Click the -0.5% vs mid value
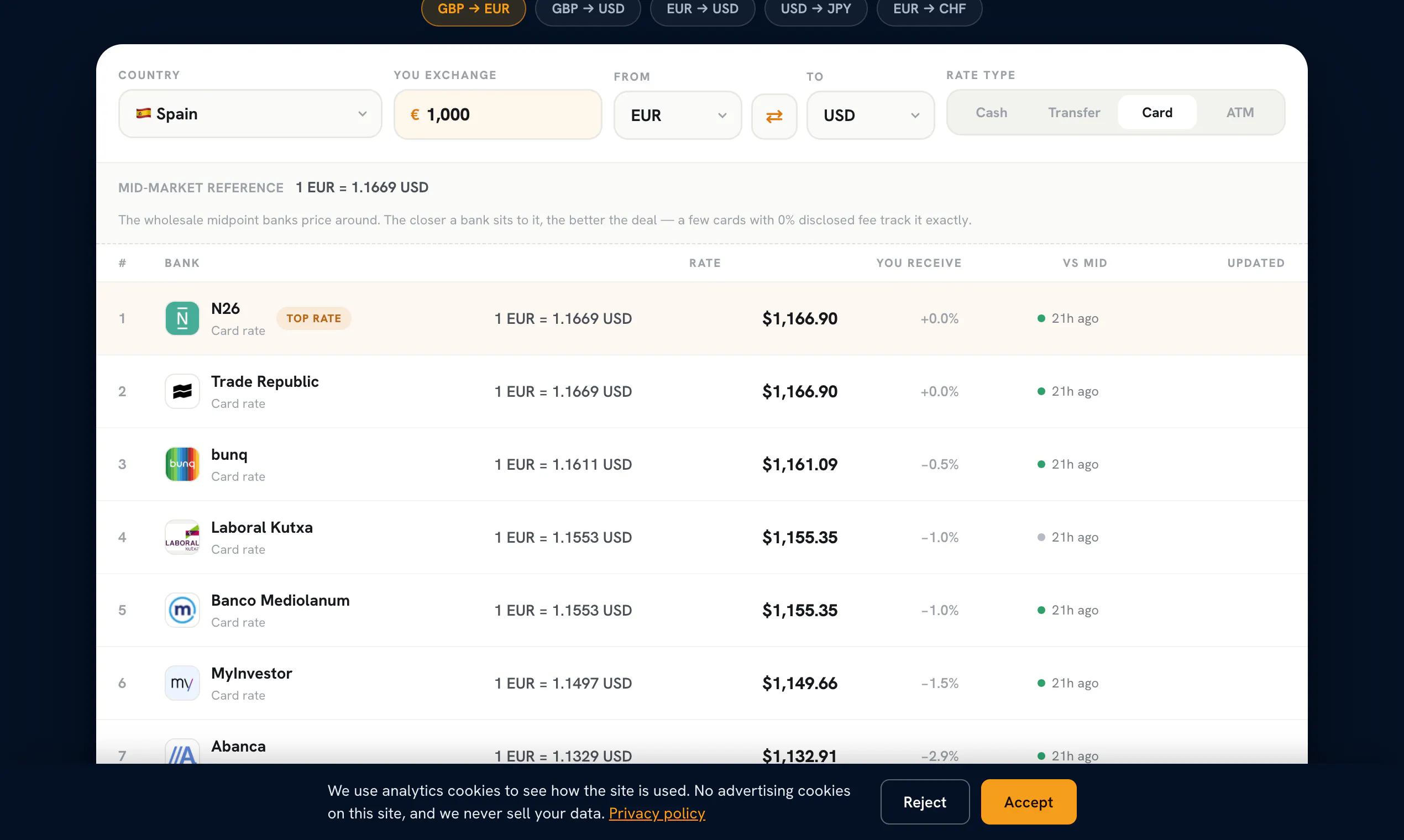The width and height of the screenshot is (1404, 840). (x=939, y=464)
